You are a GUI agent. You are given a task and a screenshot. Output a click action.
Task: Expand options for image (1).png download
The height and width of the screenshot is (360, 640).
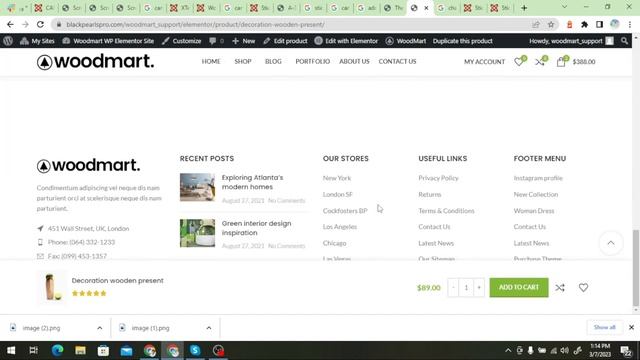[x=209, y=328]
